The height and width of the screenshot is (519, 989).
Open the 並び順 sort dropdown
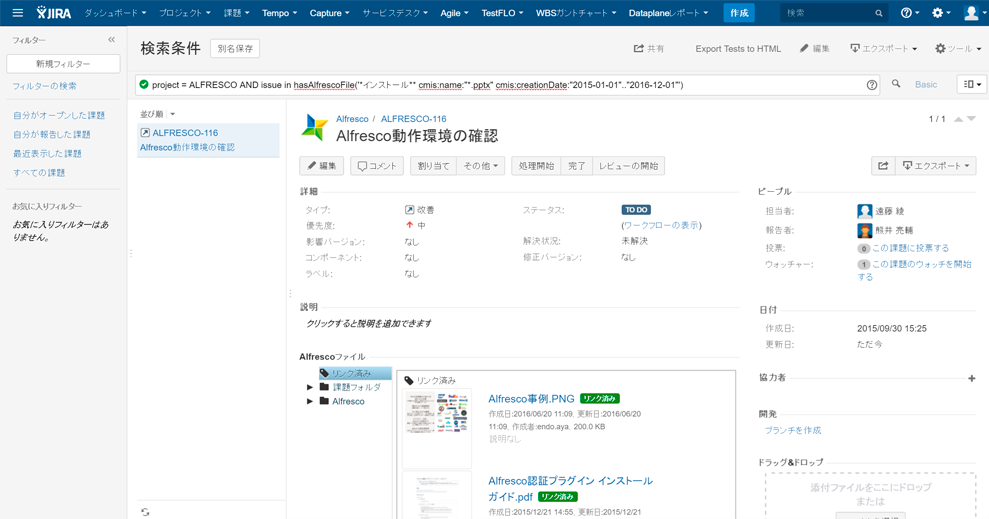pyautogui.click(x=158, y=114)
